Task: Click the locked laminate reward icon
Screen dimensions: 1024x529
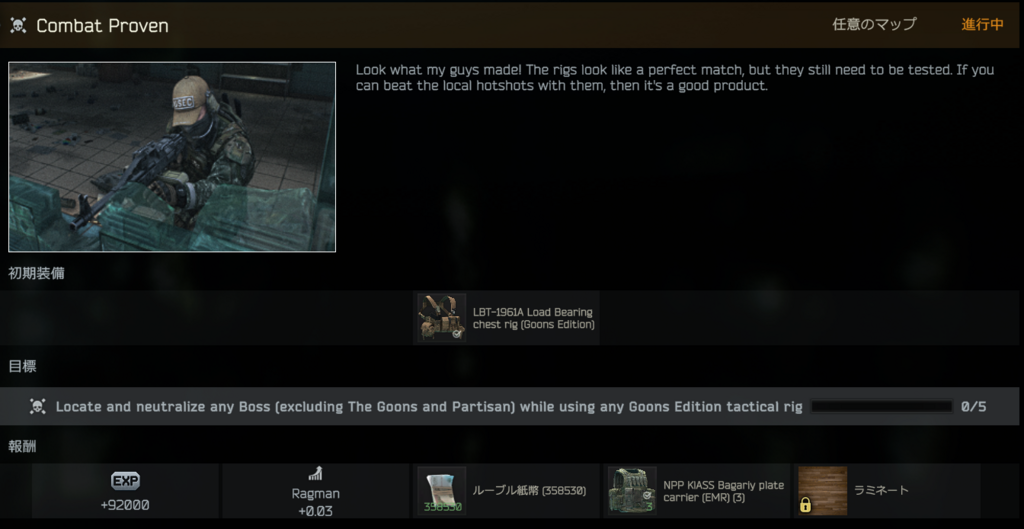Action: click(823, 490)
